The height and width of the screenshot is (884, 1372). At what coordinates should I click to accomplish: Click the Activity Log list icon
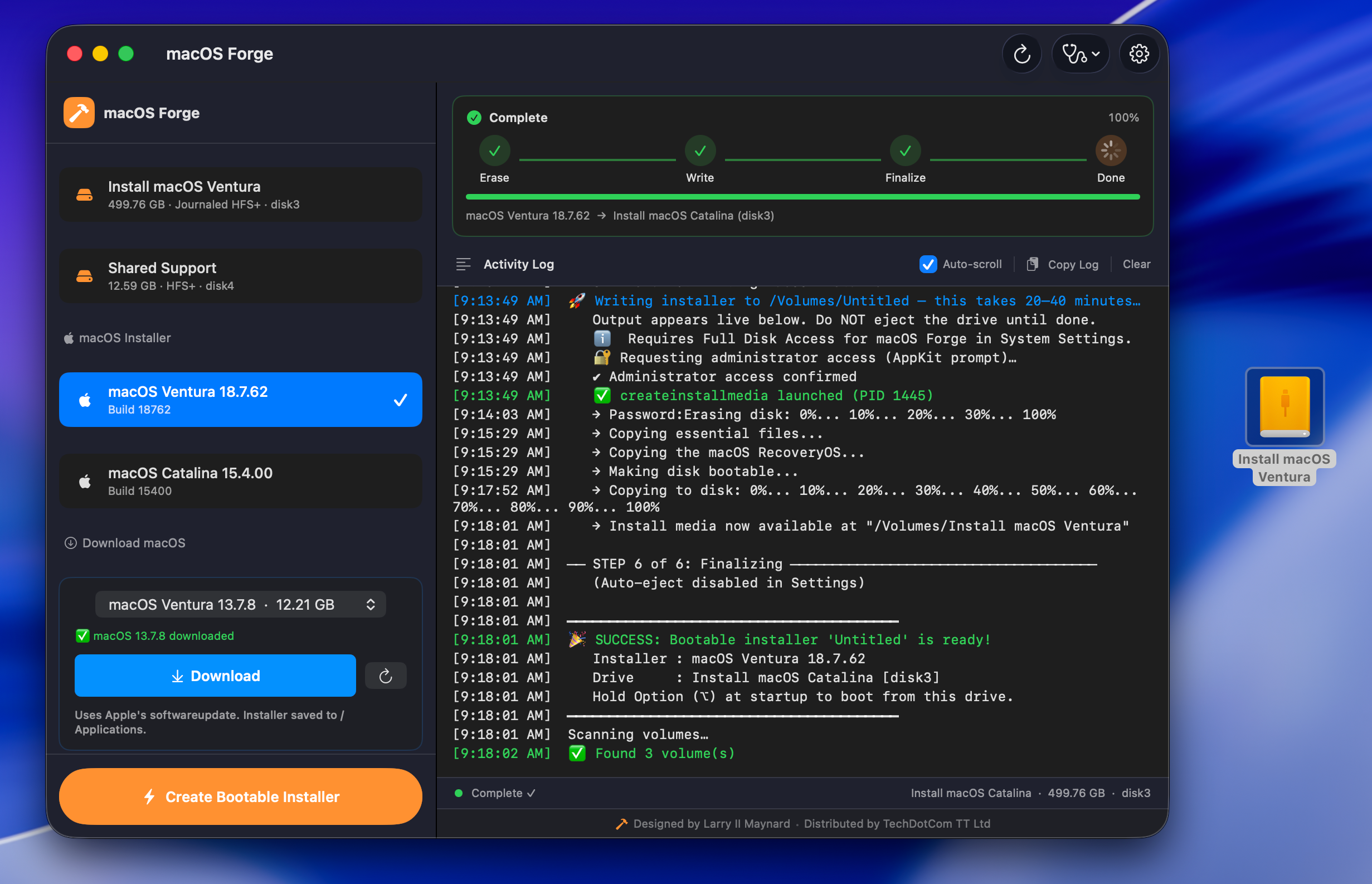463,264
